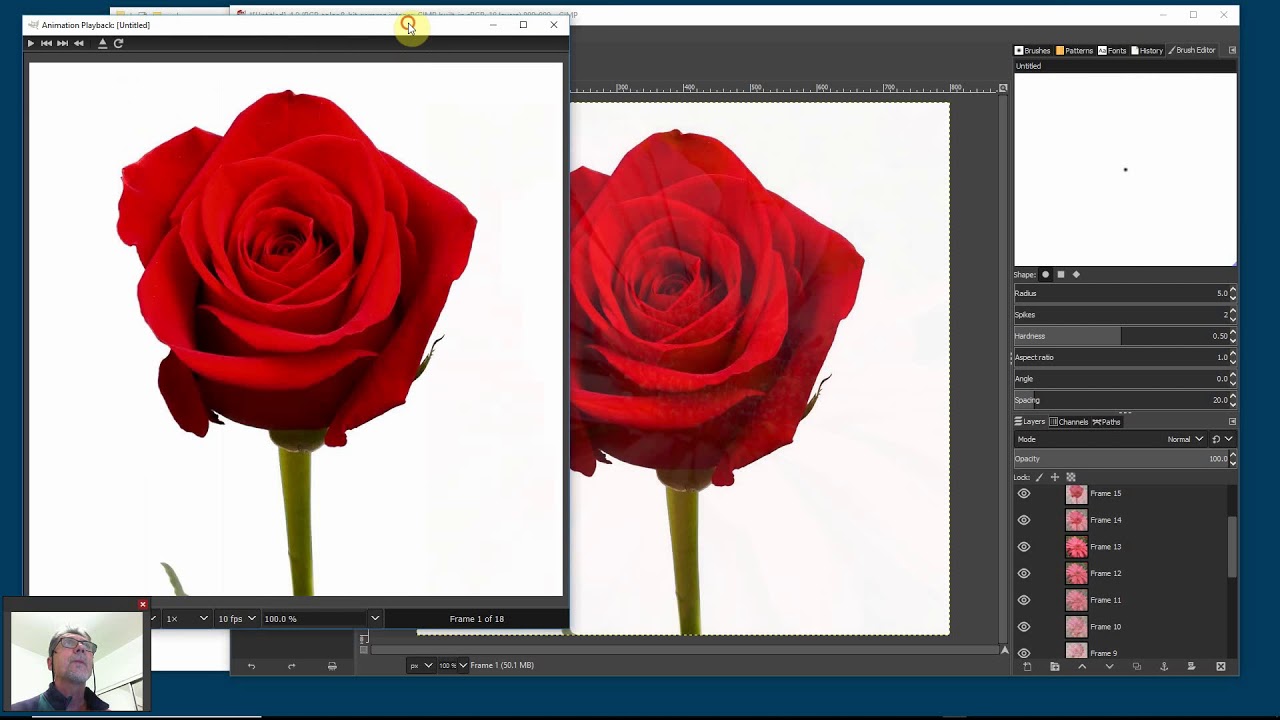Open the playback speed 1× dropdown
Image resolution: width=1280 pixels, height=720 pixels.
coord(187,619)
